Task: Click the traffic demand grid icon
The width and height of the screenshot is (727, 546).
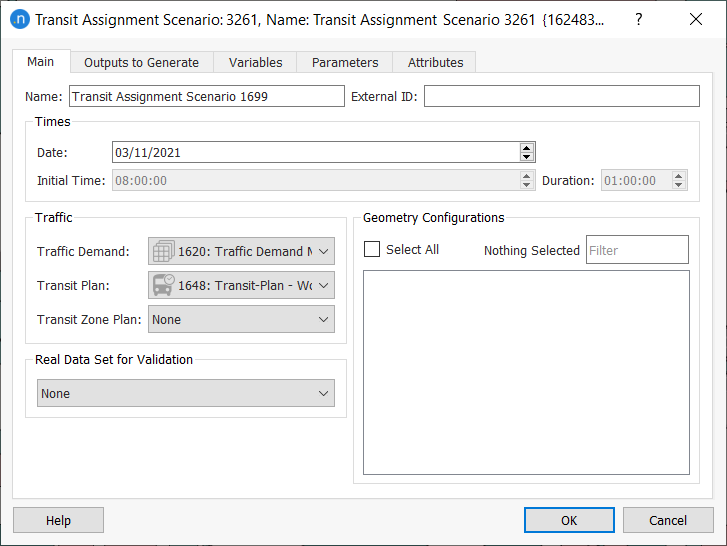Action: coord(164,251)
